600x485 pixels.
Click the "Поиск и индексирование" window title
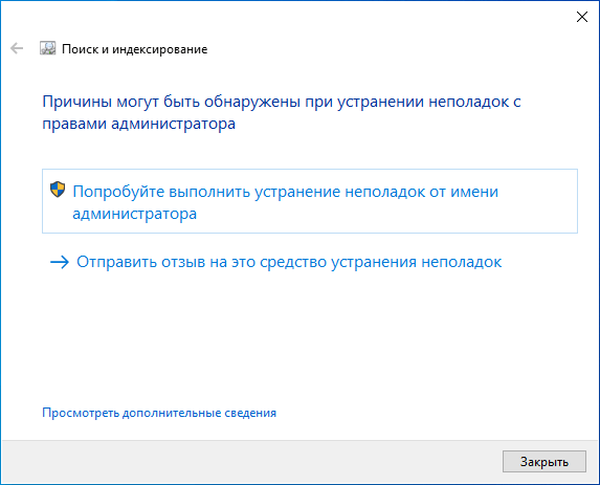pyautogui.click(x=136, y=48)
